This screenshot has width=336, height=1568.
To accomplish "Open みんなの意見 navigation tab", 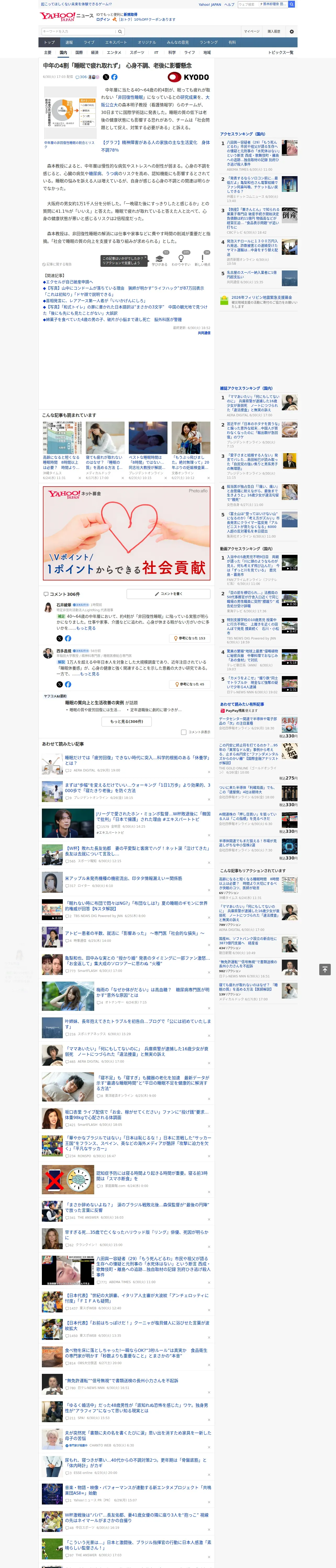I will [177, 43].
